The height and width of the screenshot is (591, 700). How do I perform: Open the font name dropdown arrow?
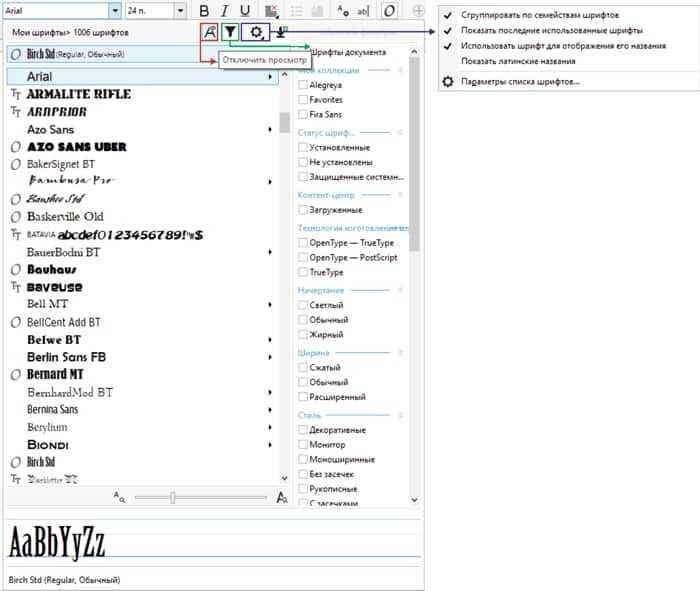point(115,11)
